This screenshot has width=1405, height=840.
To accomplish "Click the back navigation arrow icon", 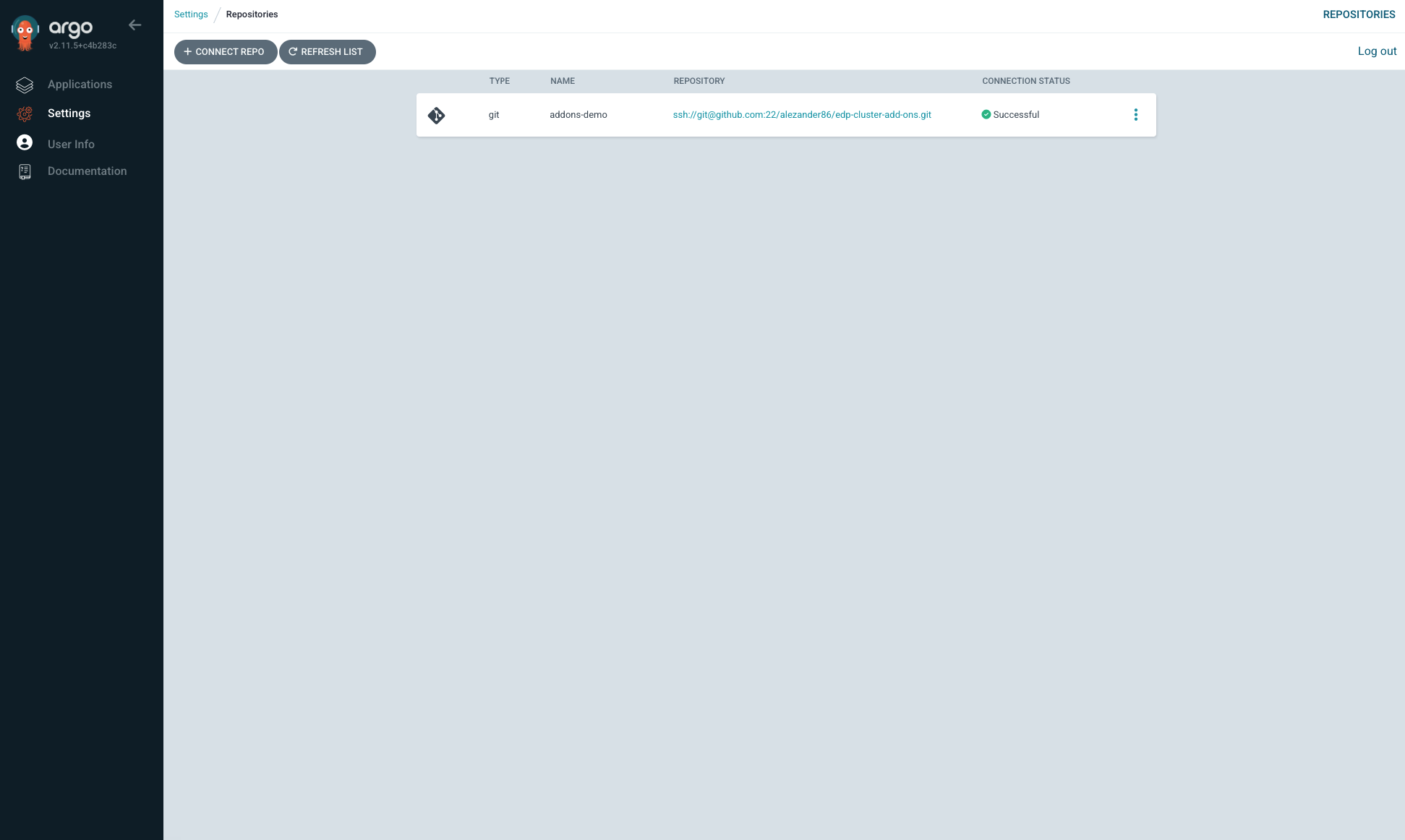I will [x=135, y=25].
